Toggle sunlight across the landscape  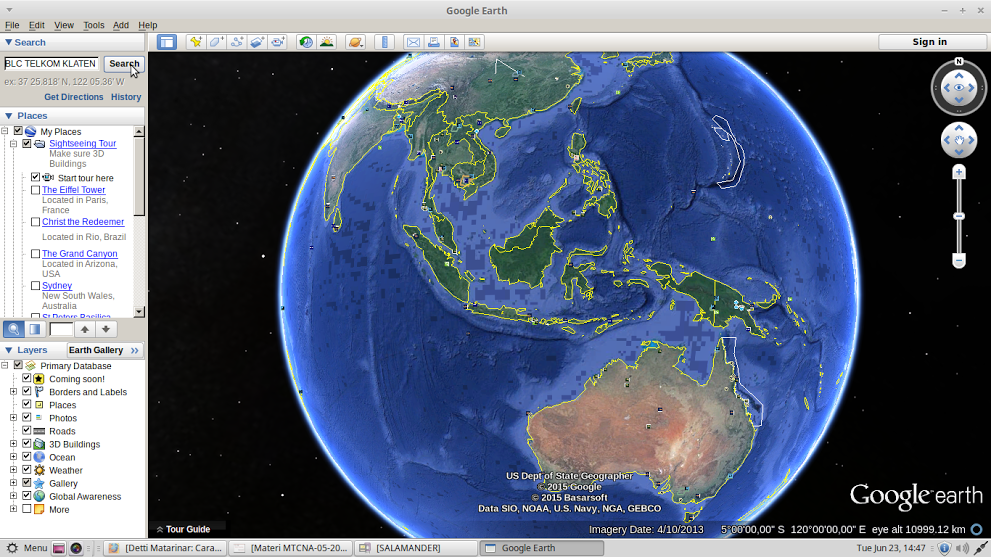327,42
